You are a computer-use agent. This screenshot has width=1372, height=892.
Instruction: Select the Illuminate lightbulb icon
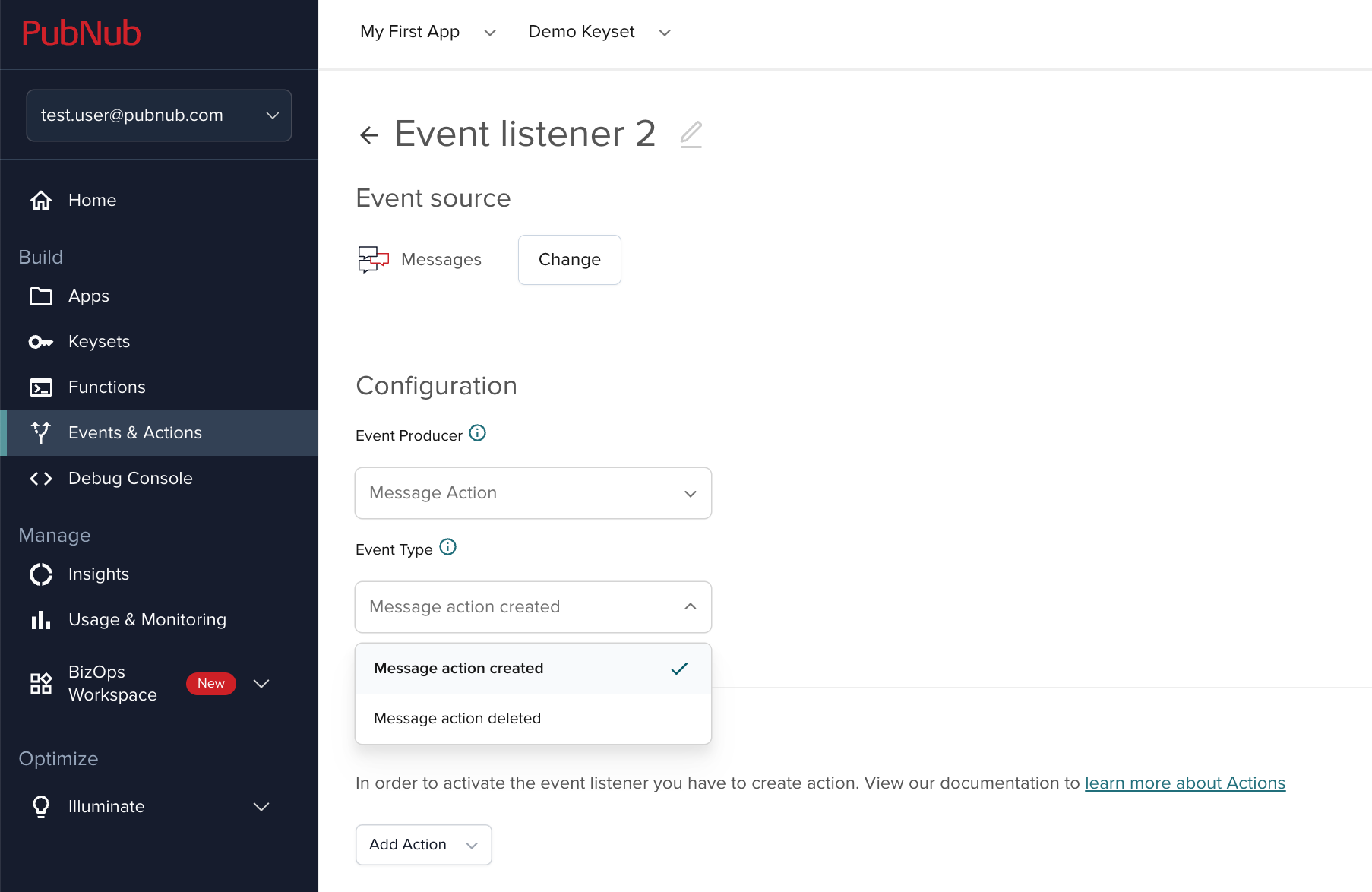click(40, 806)
